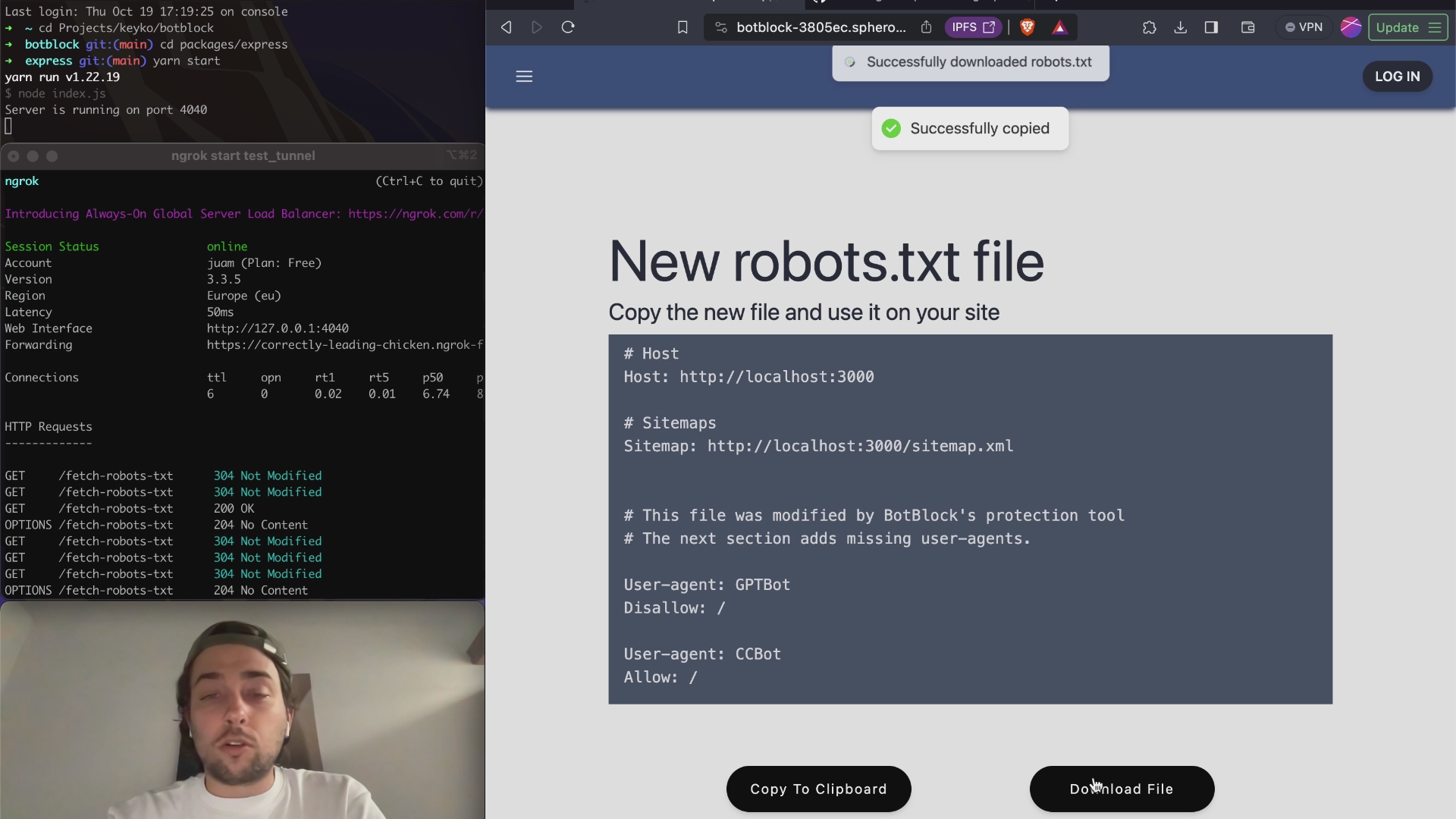Go back in browser history

click(507, 27)
